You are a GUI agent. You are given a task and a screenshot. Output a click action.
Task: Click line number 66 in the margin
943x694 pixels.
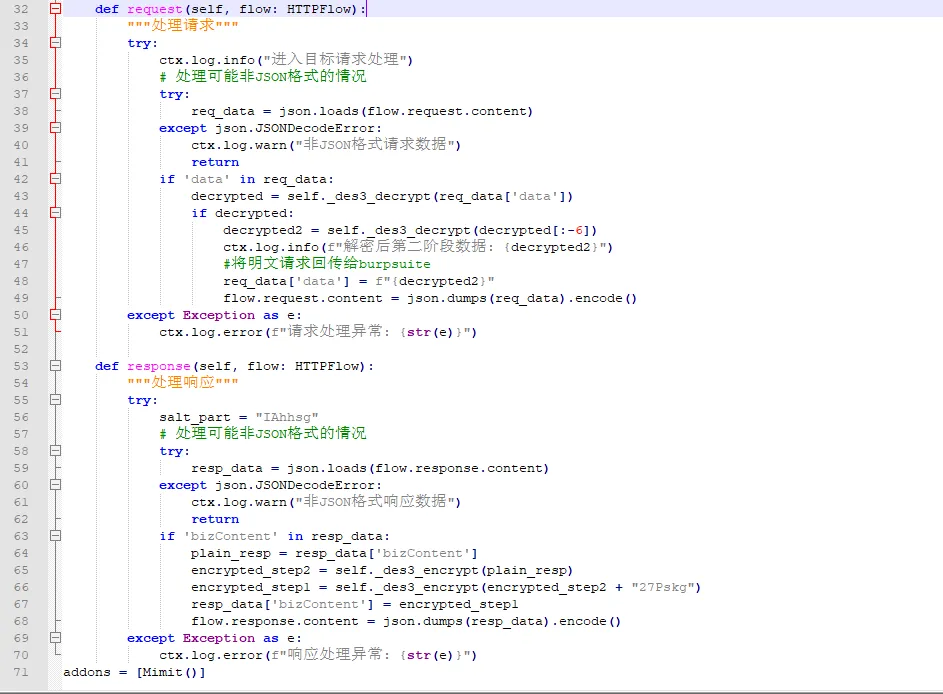coord(21,587)
